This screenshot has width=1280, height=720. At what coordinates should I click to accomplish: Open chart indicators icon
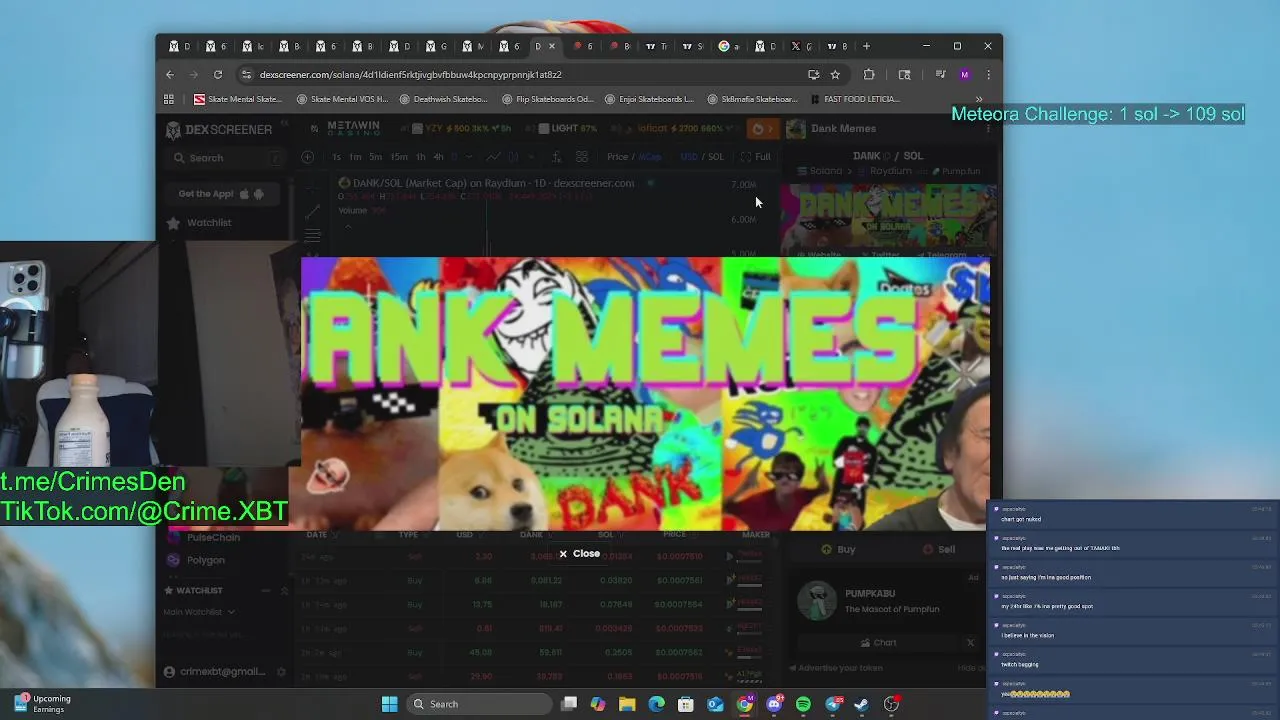click(556, 157)
